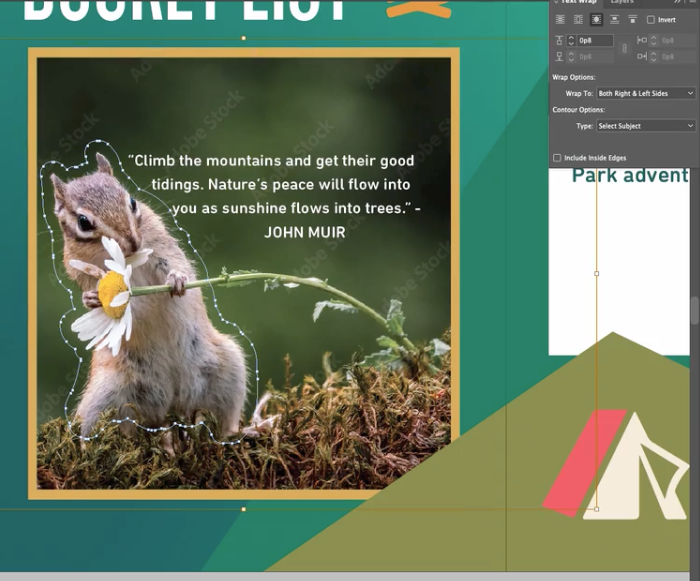The height and width of the screenshot is (581, 700).
Task: Click the "Wrap Options:" label
Action: pyautogui.click(x=574, y=77)
